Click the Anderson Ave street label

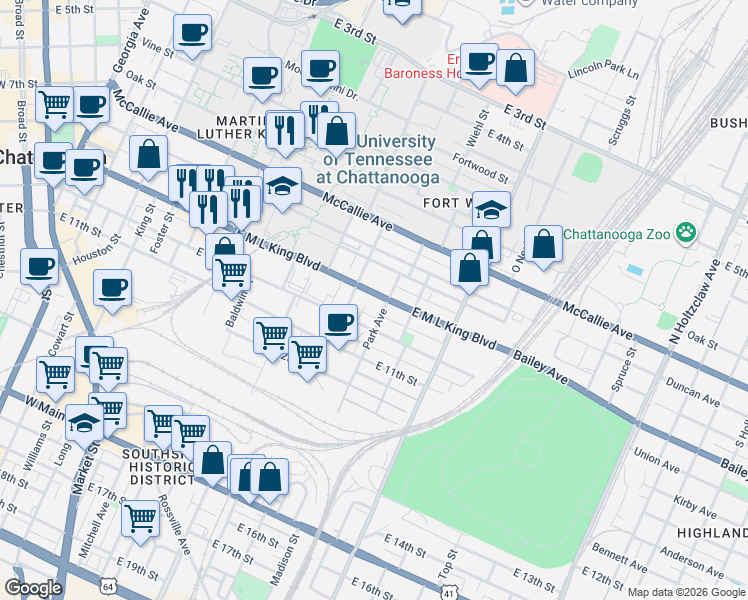tap(692, 562)
